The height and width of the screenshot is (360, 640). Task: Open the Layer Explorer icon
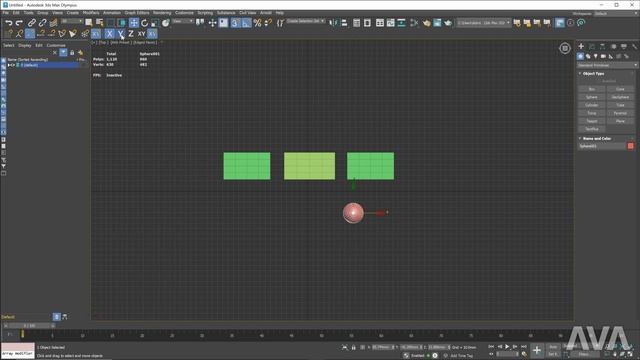tap(367, 23)
